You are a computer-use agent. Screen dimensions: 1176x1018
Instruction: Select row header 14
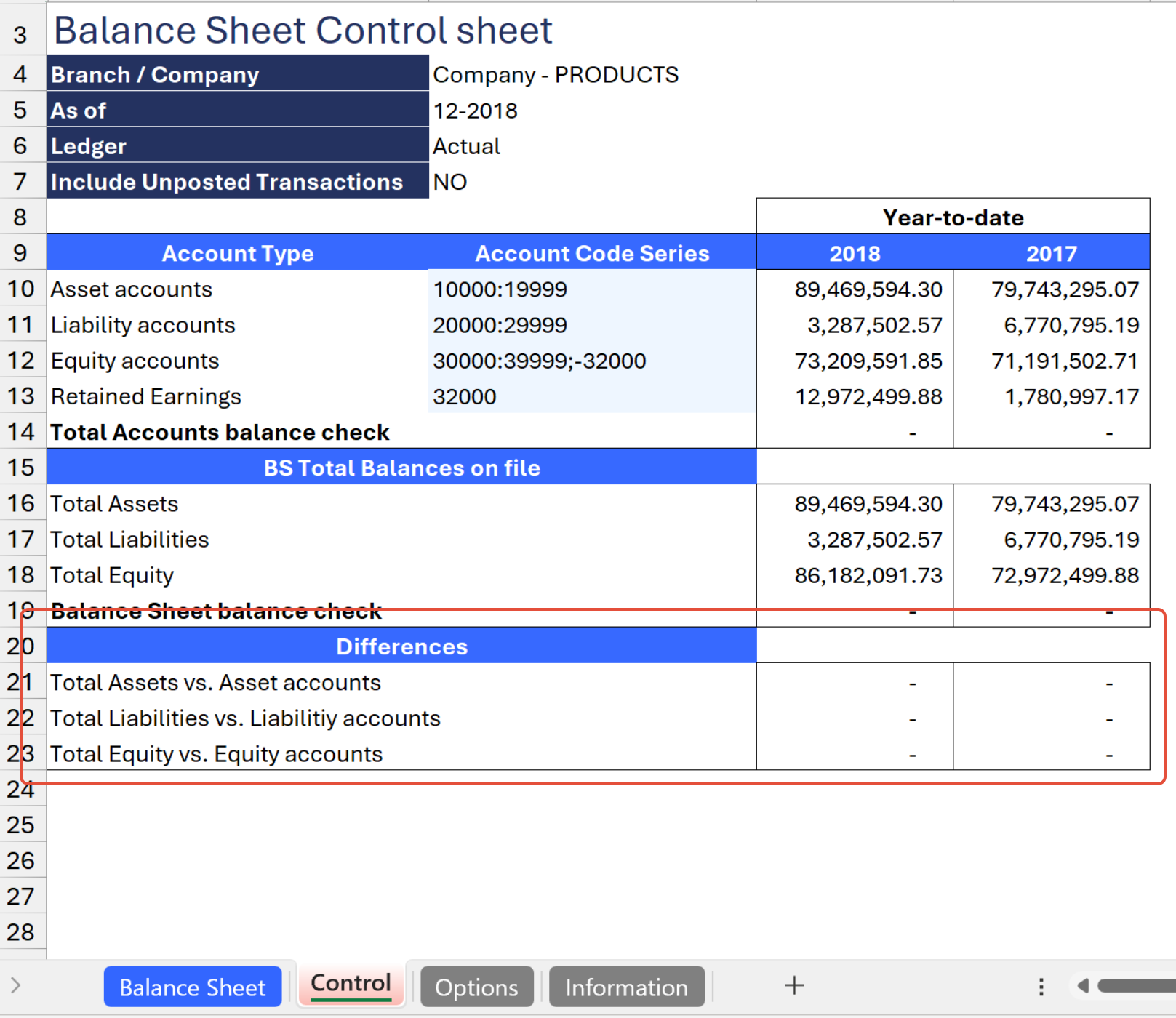coord(22,432)
